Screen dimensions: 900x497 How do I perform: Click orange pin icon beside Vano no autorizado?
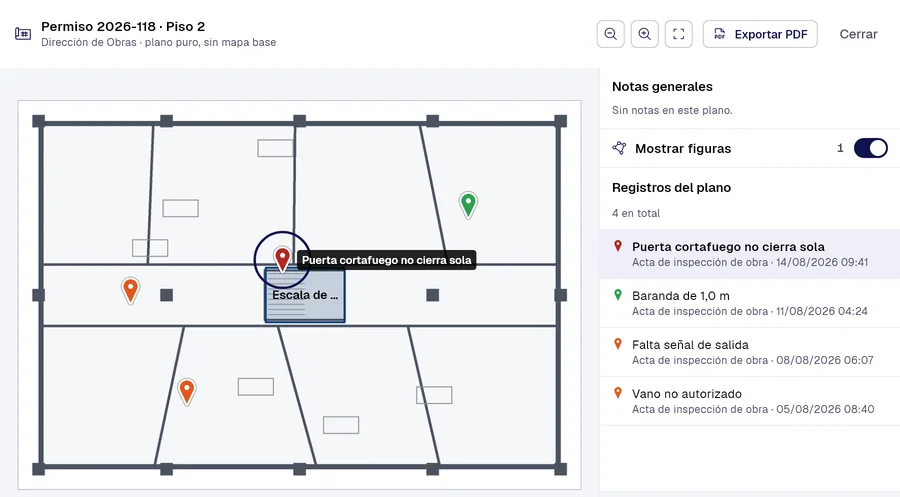pos(618,393)
